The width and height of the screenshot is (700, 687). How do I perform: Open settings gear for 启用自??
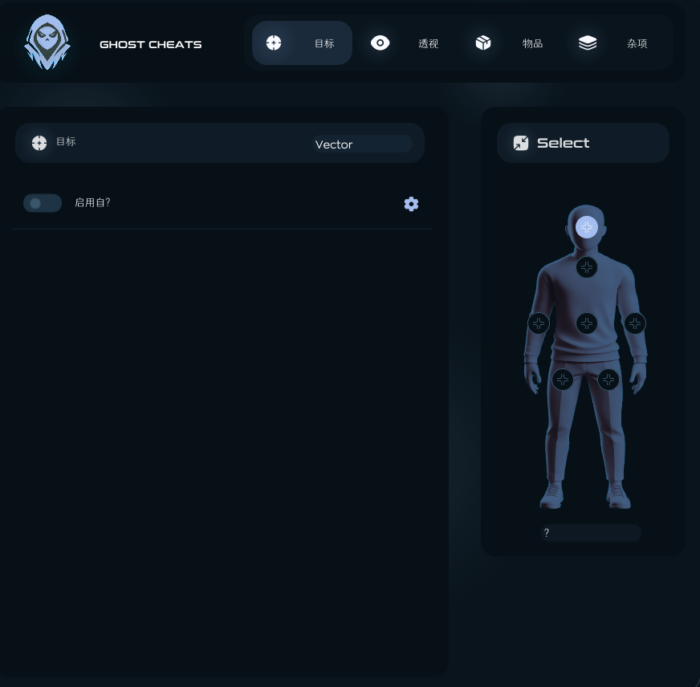[411, 204]
